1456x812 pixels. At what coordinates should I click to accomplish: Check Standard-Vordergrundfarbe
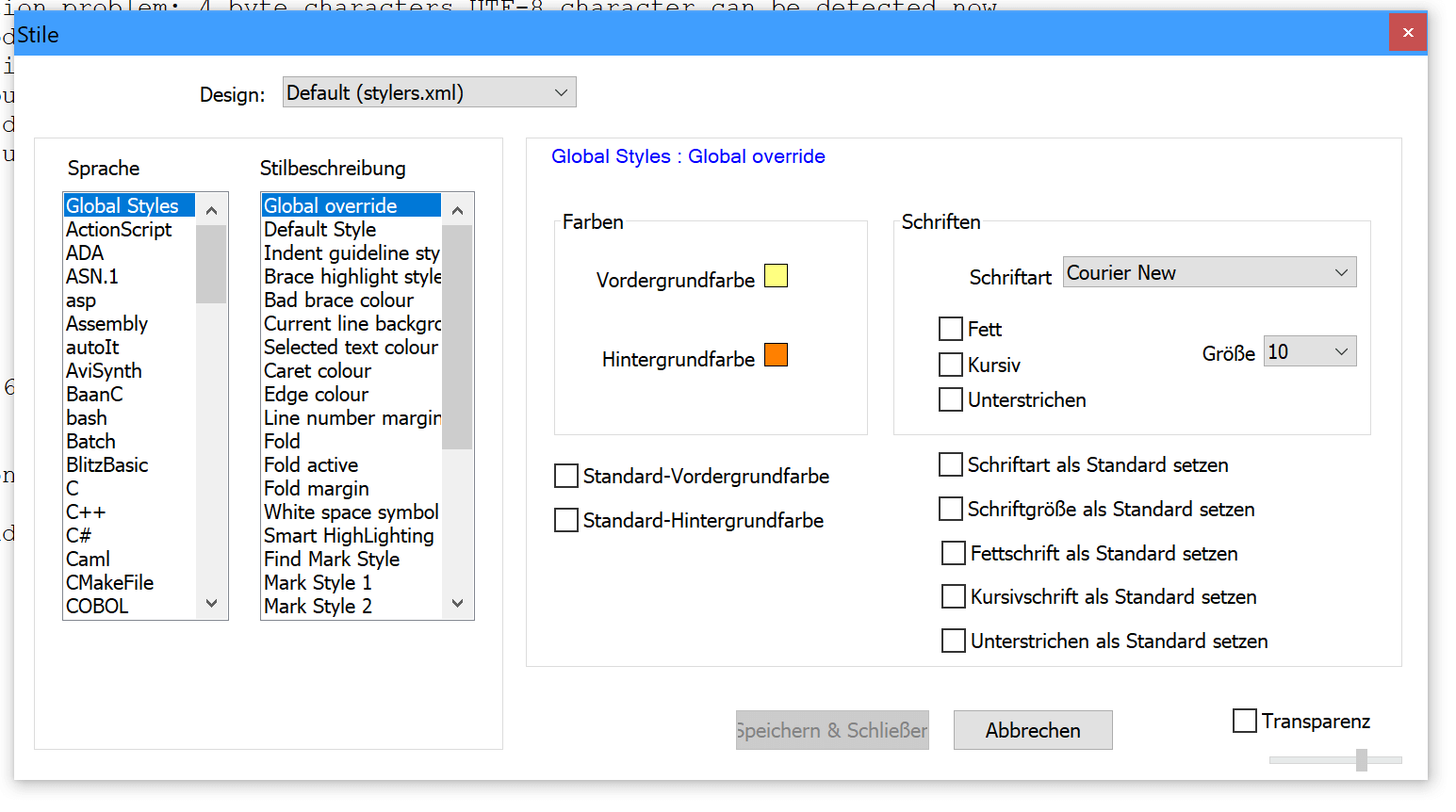tap(565, 476)
